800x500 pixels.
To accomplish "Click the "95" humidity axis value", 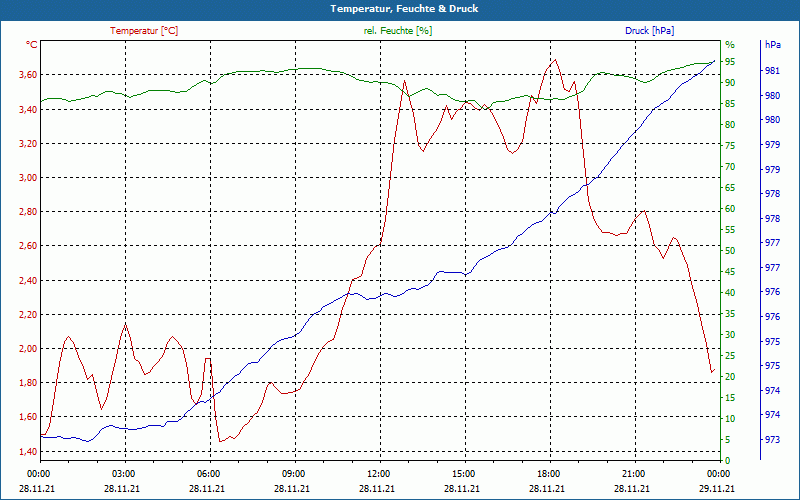I will click(x=730, y=61).
